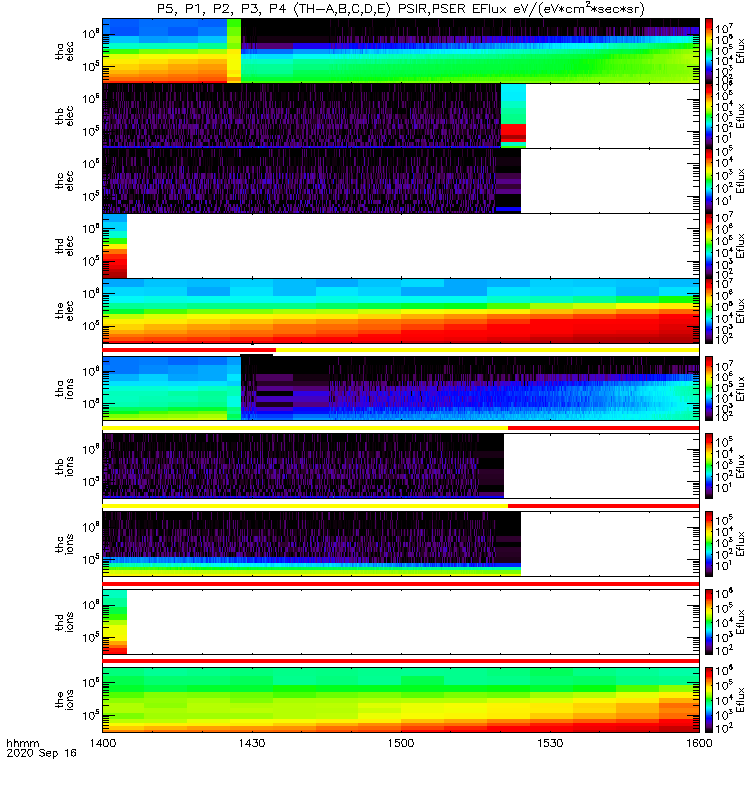Click the thc elec spectrogram data

[311, 181]
